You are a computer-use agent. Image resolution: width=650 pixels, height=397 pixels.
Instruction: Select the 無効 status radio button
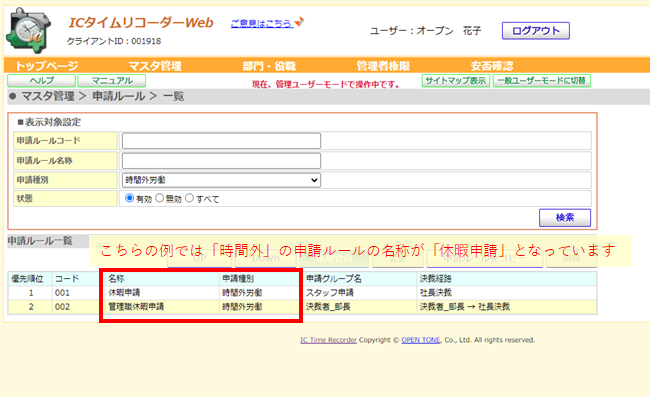pyautogui.click(x=159, y=198)
